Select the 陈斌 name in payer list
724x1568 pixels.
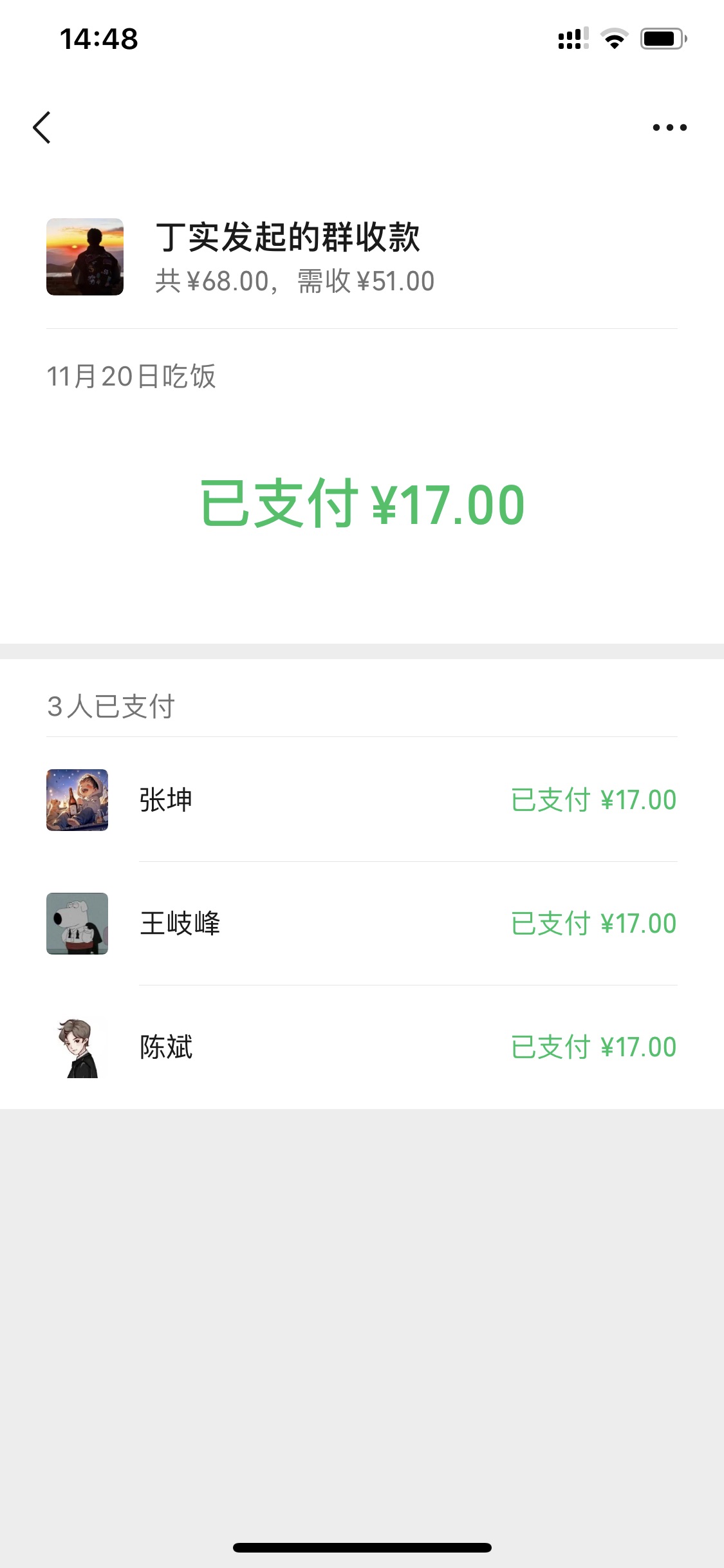click(x=166, y=1047)
